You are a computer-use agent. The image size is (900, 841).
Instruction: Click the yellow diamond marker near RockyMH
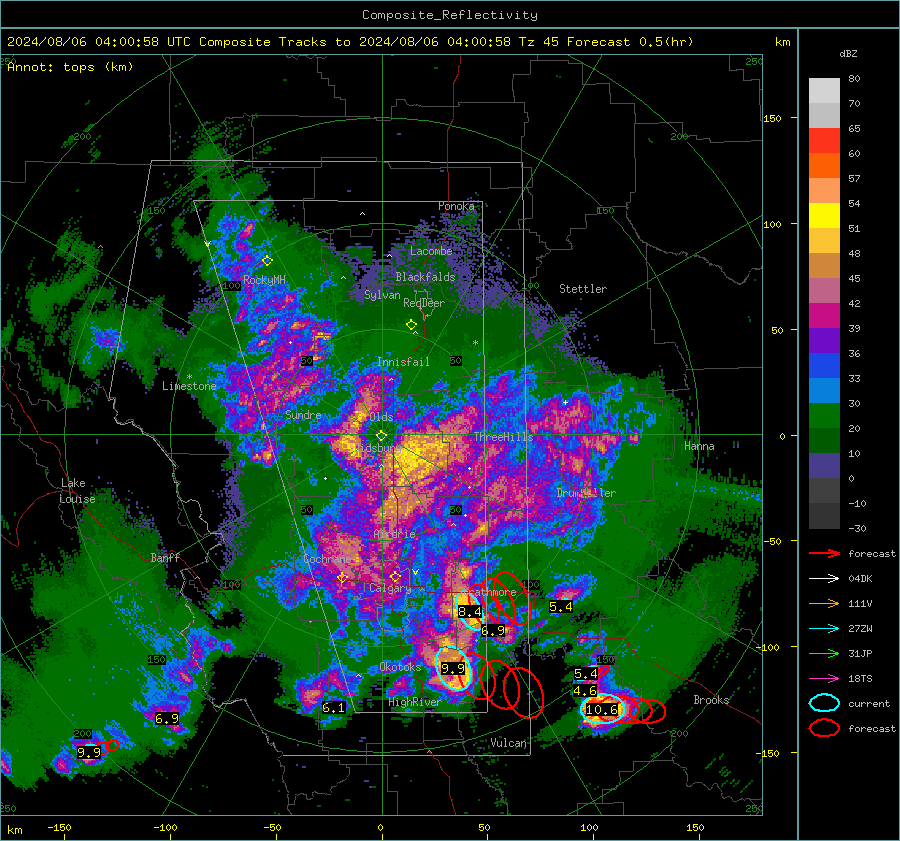click(x=267, y=261)
